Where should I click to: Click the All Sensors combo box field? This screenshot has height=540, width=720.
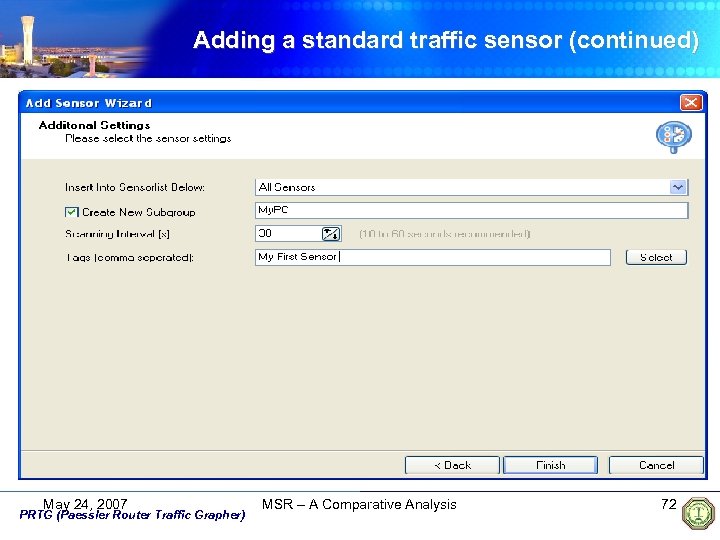[471, 187]
